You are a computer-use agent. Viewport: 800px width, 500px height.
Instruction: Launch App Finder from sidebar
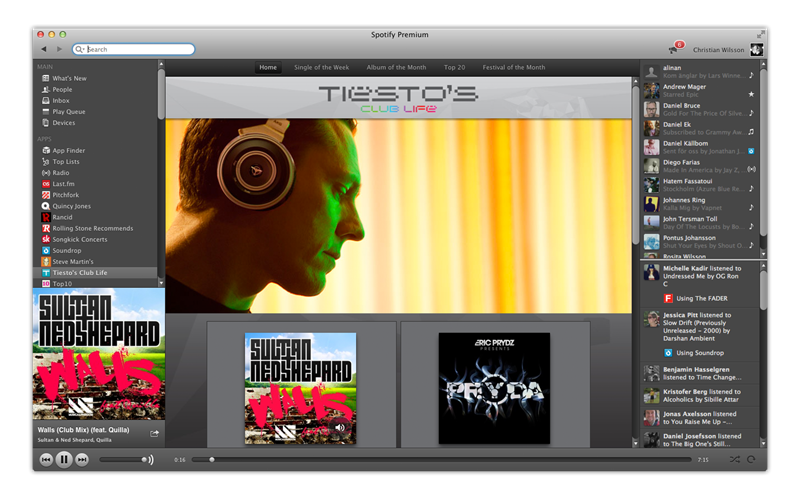pos(68,150)
